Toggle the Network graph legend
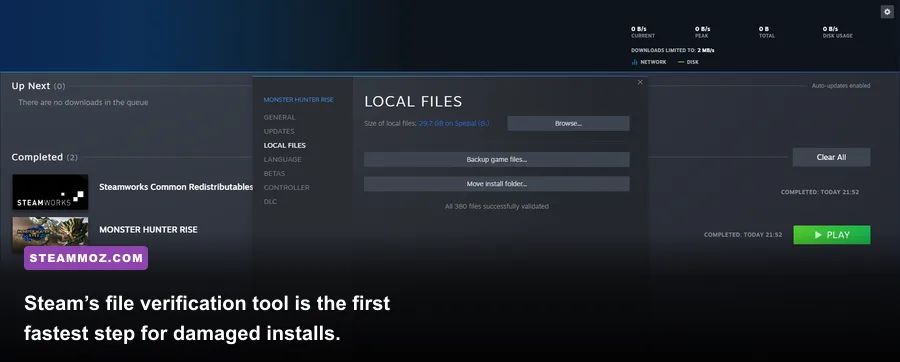Viewport: 900px width, 362px height. point(649,62)
